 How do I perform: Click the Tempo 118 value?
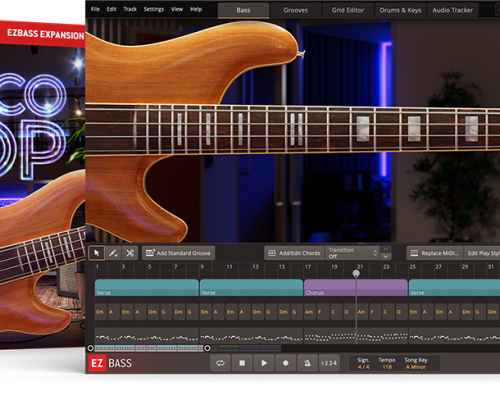[387, 367]
